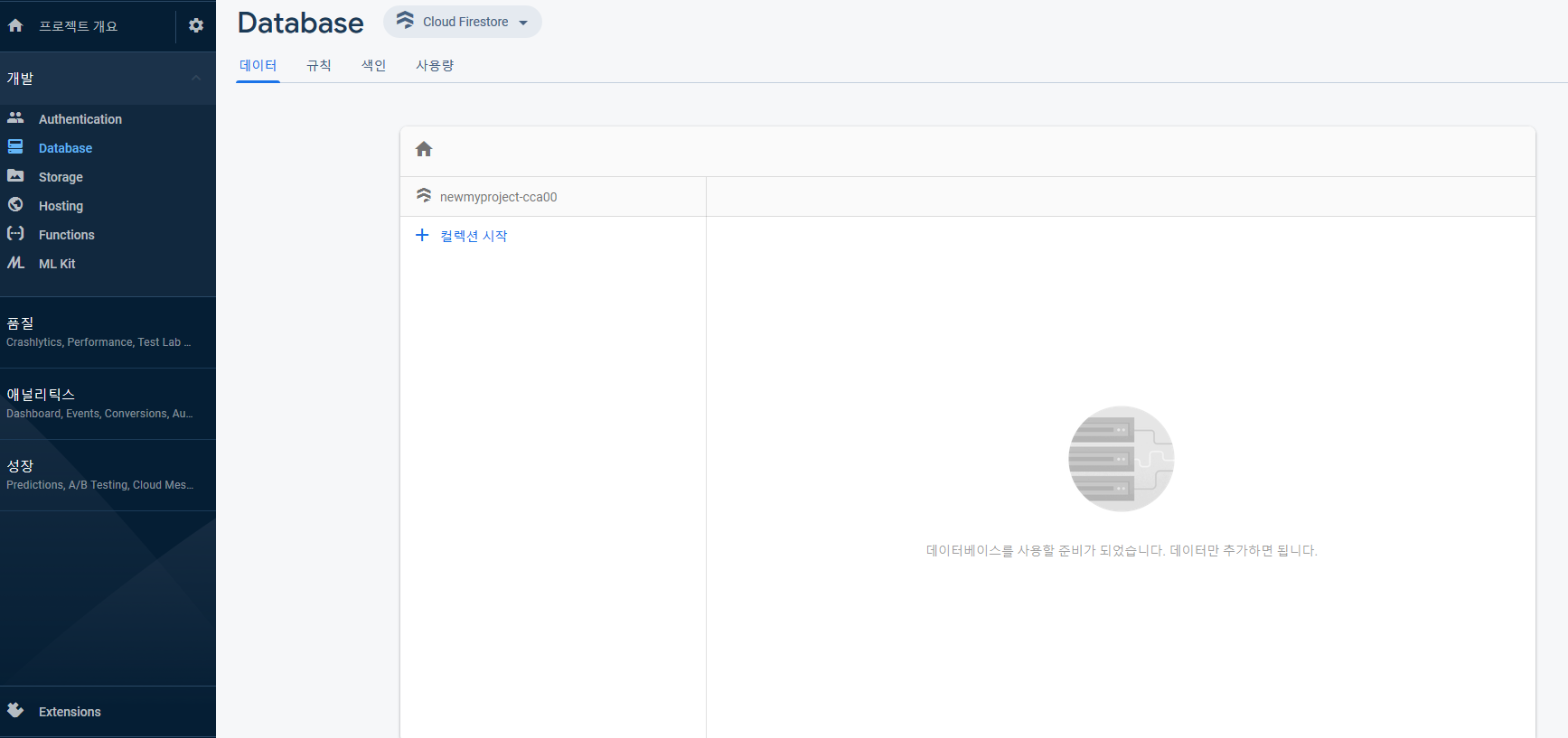Switch to the 규칙 tab
Viewport: 1568px width, 738px height.
pyautogui.click(x=319, y=65)
